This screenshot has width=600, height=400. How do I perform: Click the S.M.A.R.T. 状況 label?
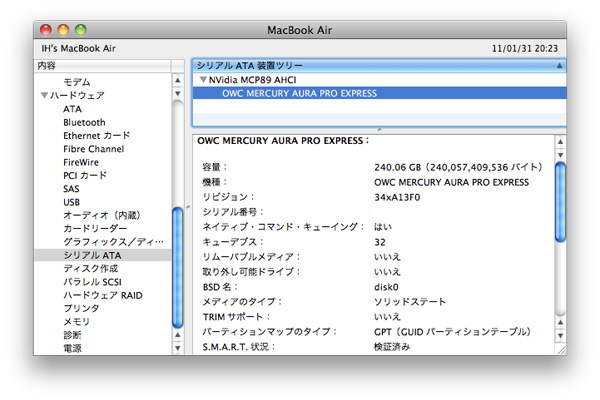[x=239, y=347]
